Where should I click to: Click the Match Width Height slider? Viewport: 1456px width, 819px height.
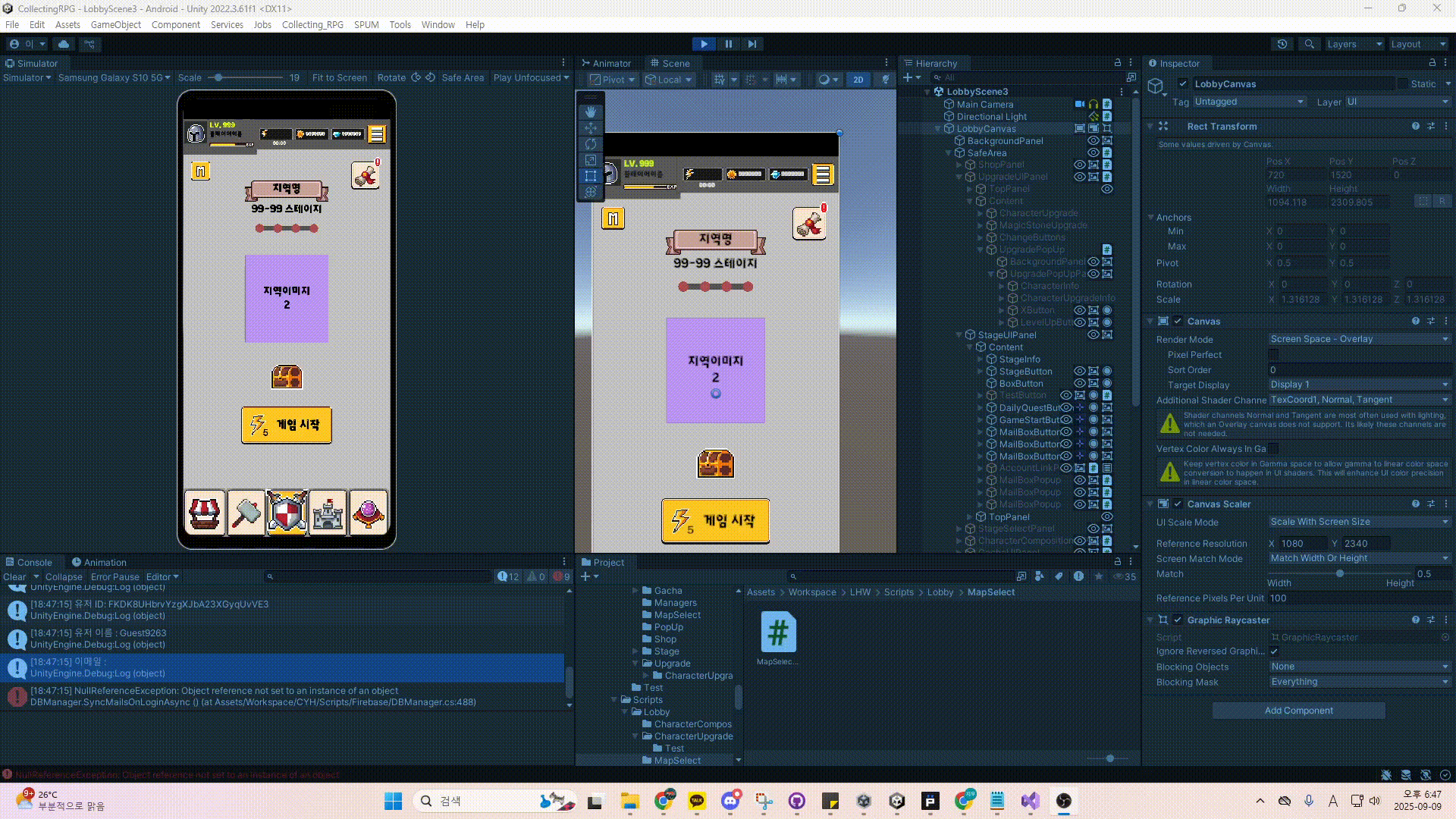click(1340, 573)
